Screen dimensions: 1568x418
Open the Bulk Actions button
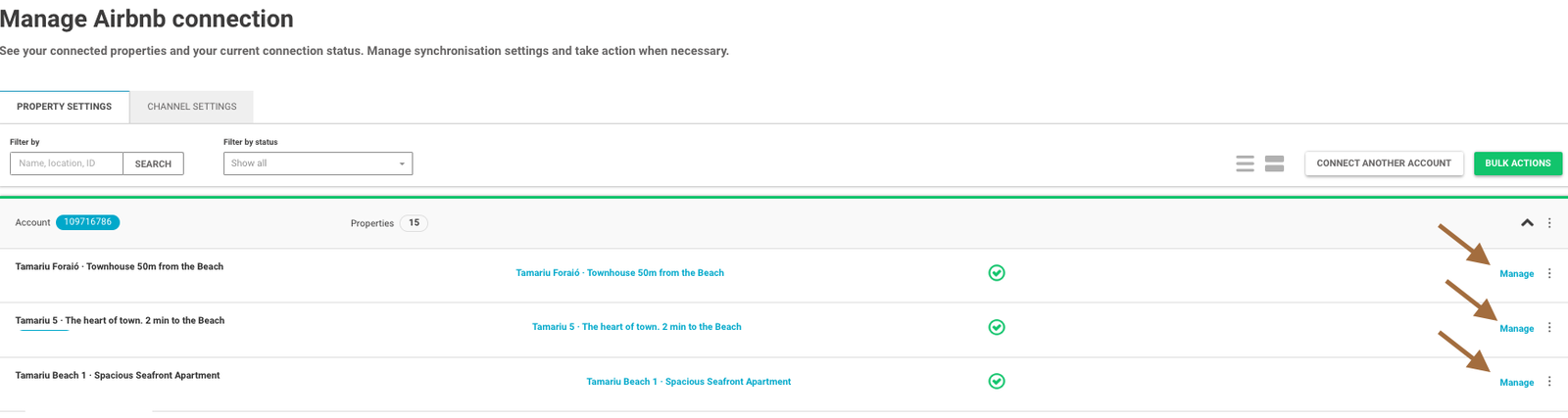(x=1517, y=163)
